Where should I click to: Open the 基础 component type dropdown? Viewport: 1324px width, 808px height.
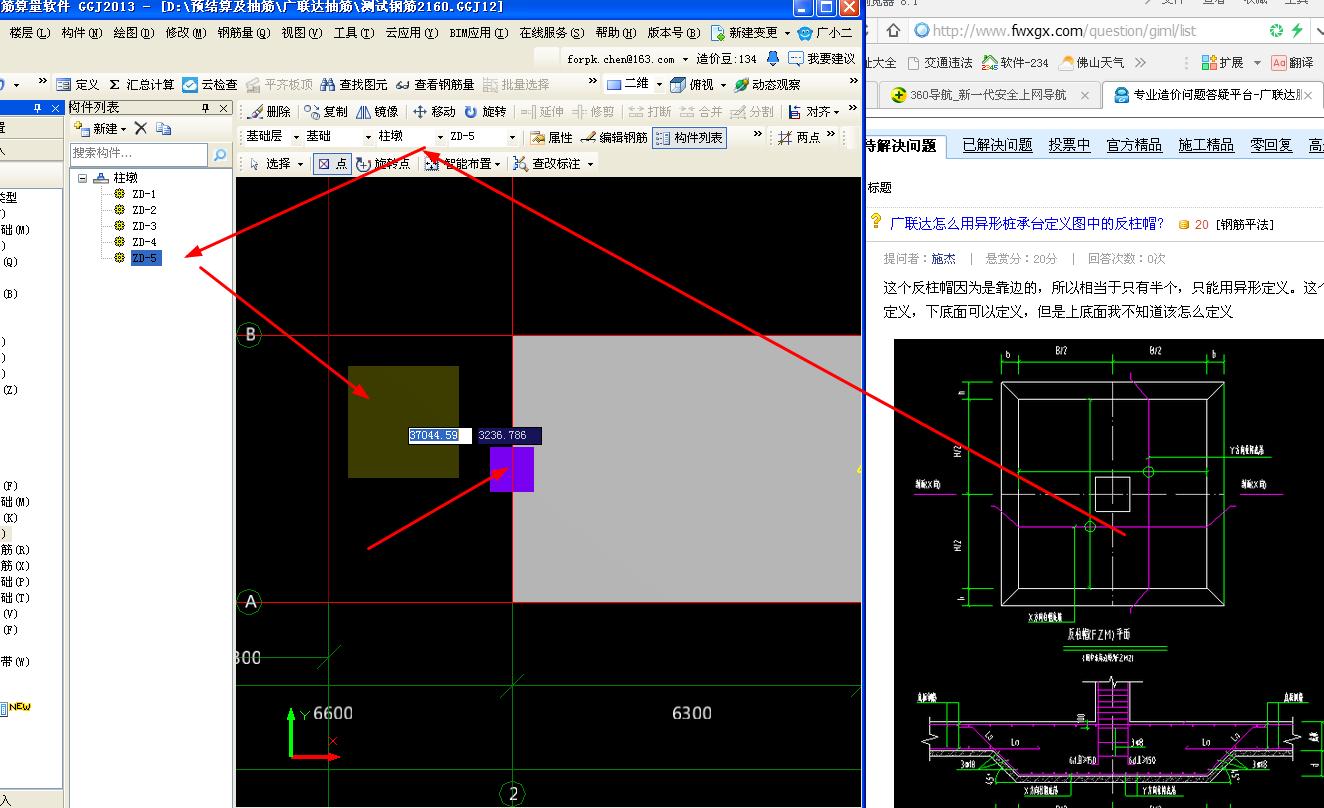pos(368,137)
